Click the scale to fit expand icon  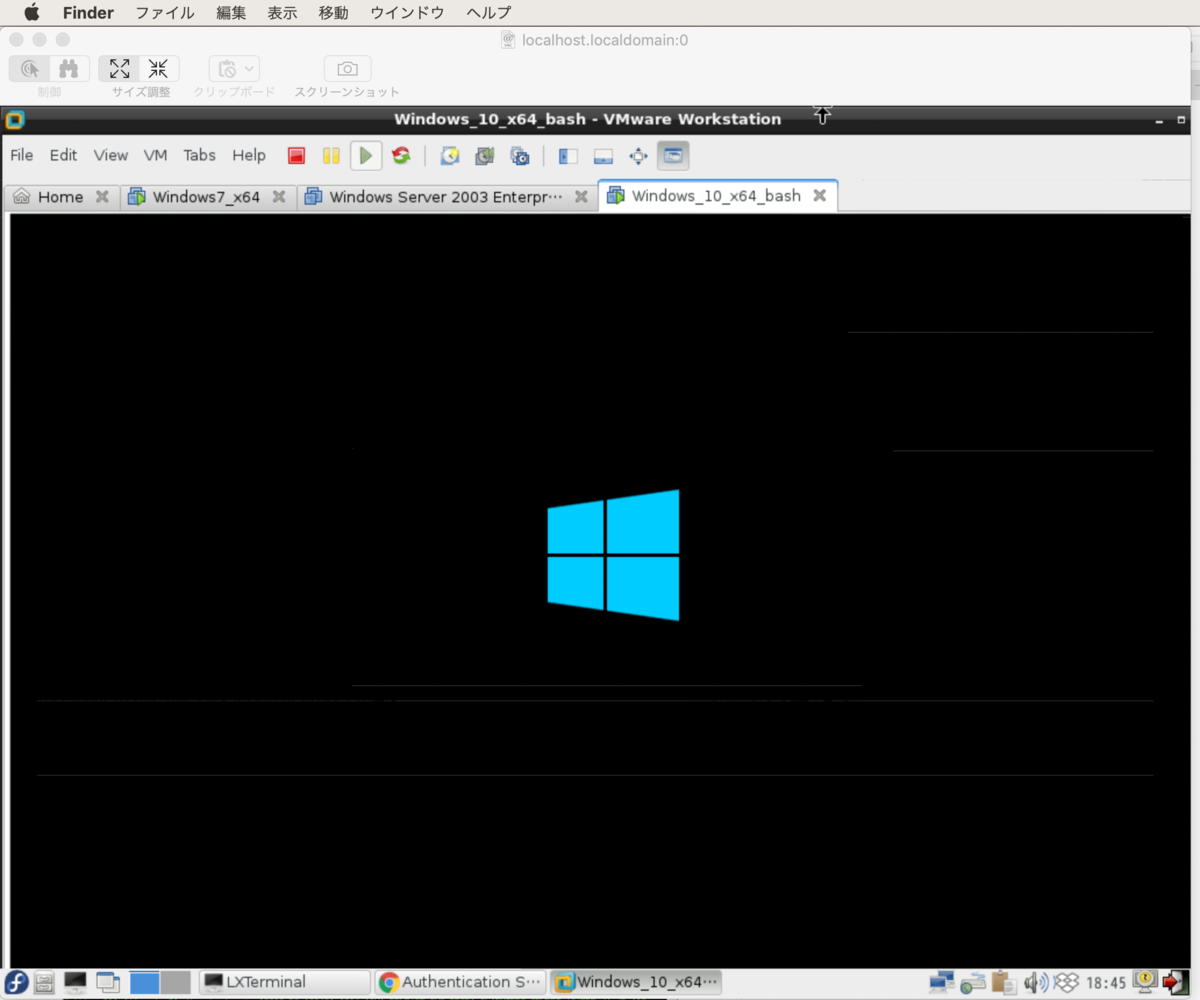click(x=119, y=69)
